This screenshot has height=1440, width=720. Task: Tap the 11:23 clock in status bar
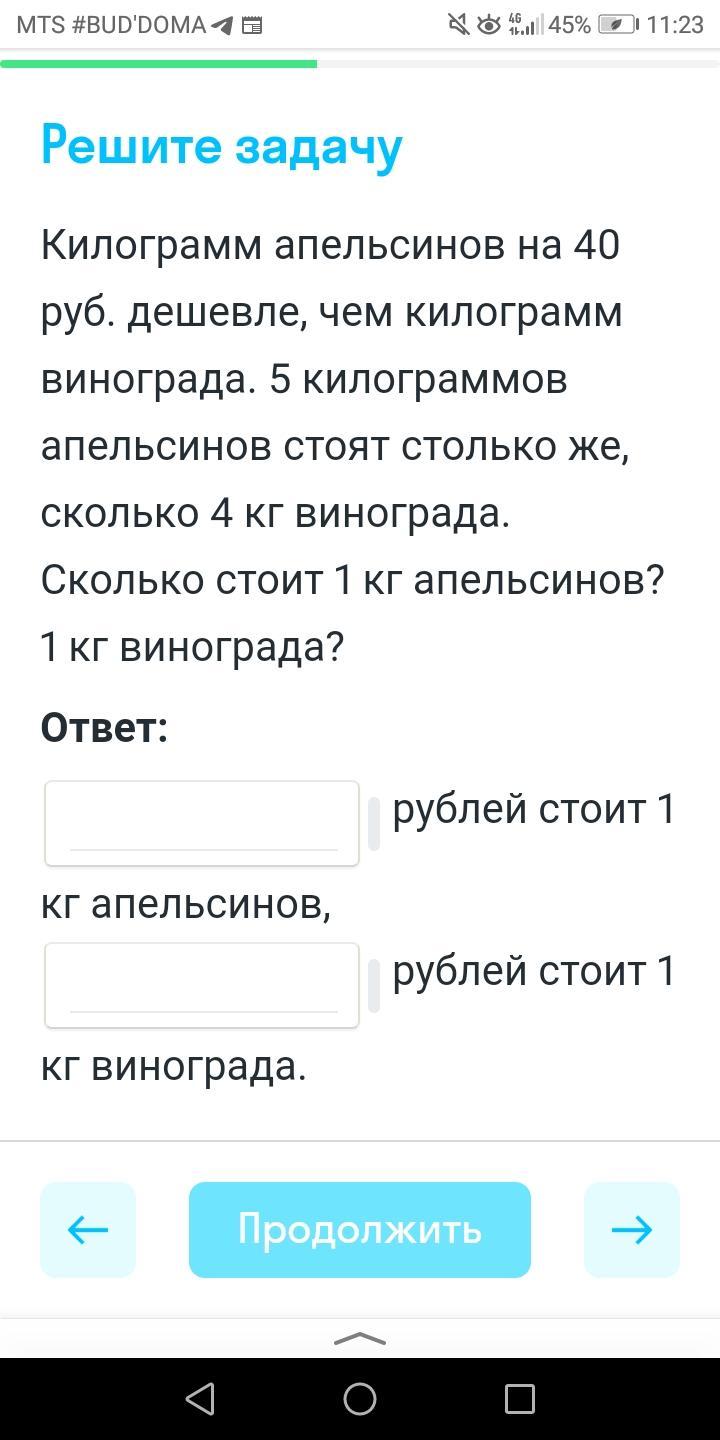pos(675,25)
